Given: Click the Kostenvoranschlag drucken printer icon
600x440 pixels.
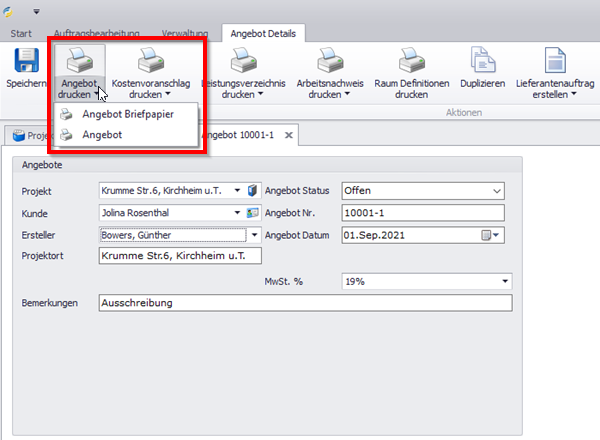Looking at the screenshot, I should click(153, 60).
